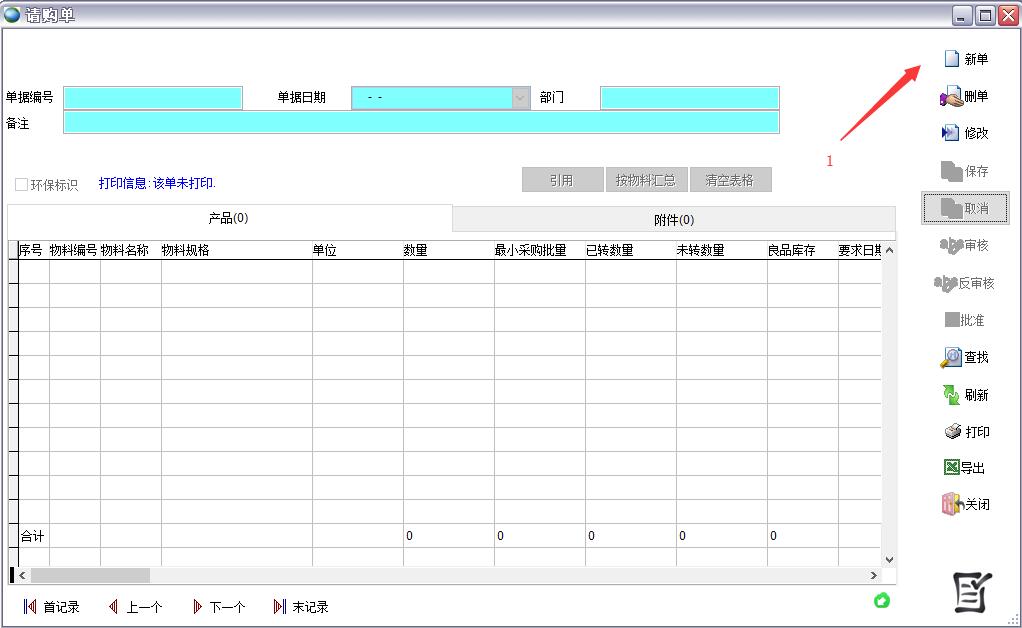Open 查找 (Search) magnifier icon
This screenshot has height=628, width=1022.
[x=950, y=358]
